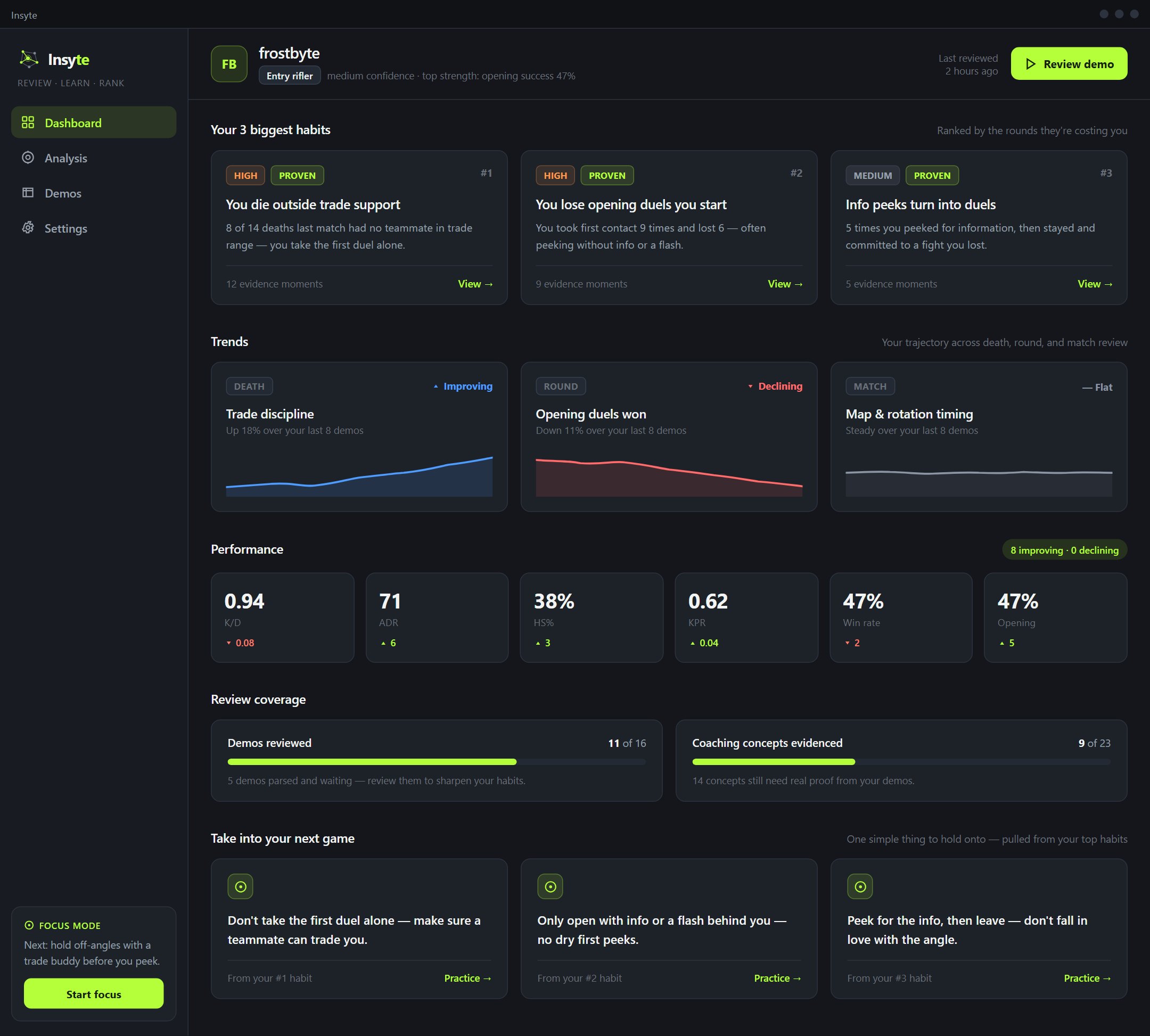Click the 0.94 K/D stat card
The width and height of the screenshot is (1150, 1036).
[282, 618]
